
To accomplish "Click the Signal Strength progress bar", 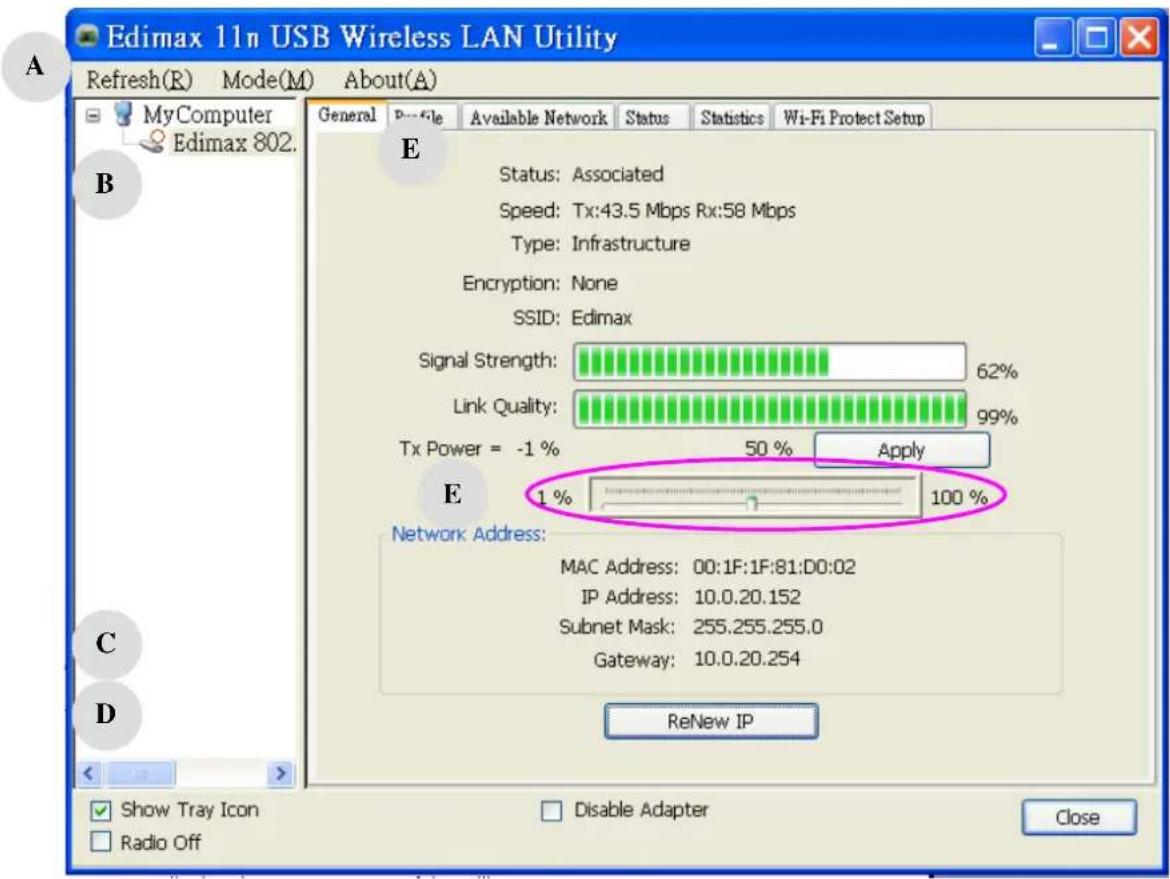I will click(769, 362).
